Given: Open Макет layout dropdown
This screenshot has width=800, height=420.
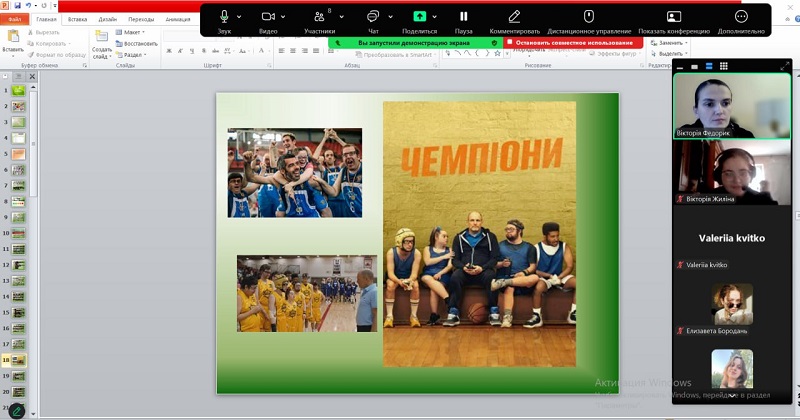Looking at the screenshot, I should (x=130, y=32).
